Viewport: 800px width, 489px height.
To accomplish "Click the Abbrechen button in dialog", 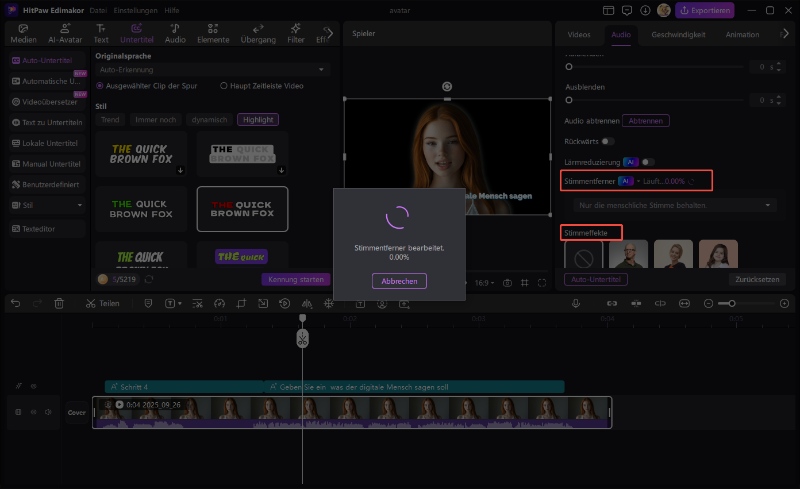I will [x=399, y=281].
